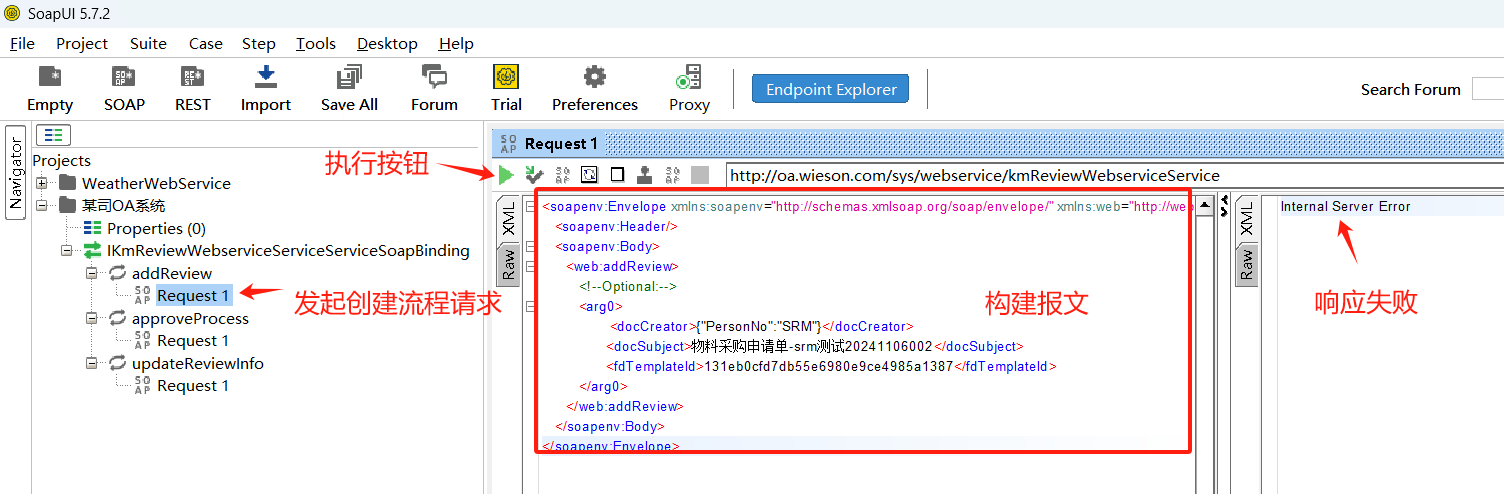The image size is (1504, 494).
Task: Click the docCreator line in XML
Action: 761,326
